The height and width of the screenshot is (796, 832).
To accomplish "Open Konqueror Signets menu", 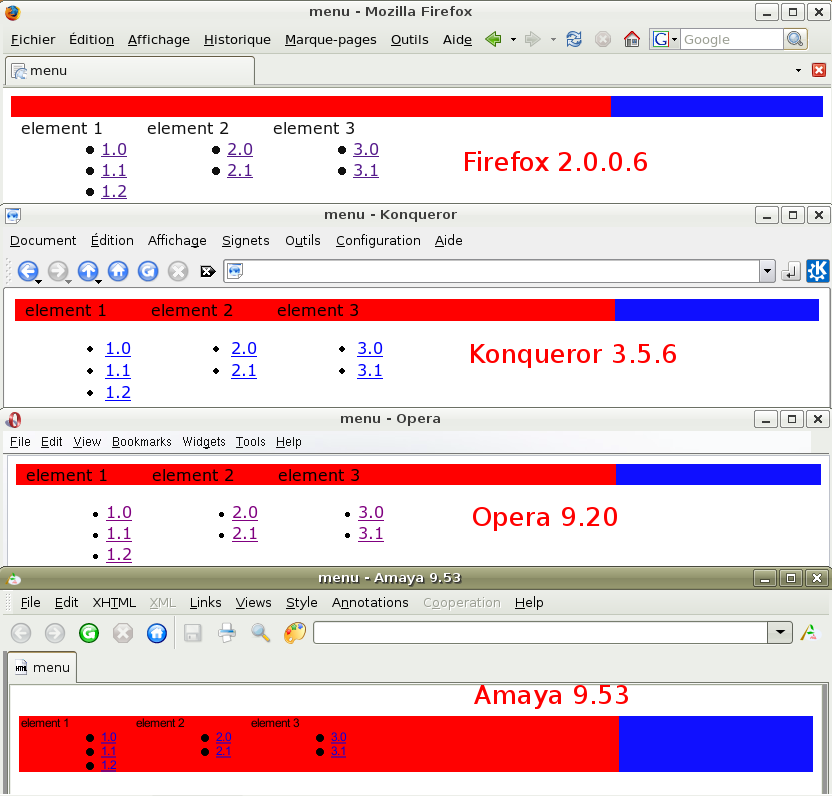I will (246, 241).
